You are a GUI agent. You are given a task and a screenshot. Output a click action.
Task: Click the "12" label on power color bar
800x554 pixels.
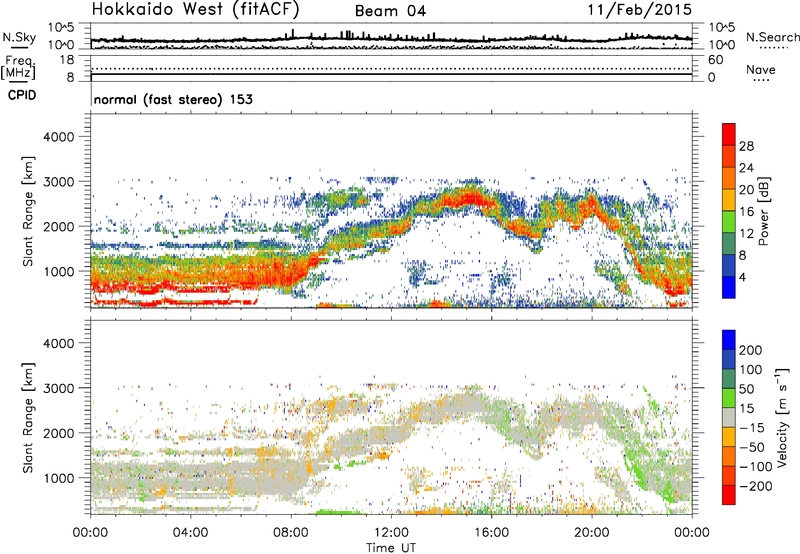tap(746, 234)
